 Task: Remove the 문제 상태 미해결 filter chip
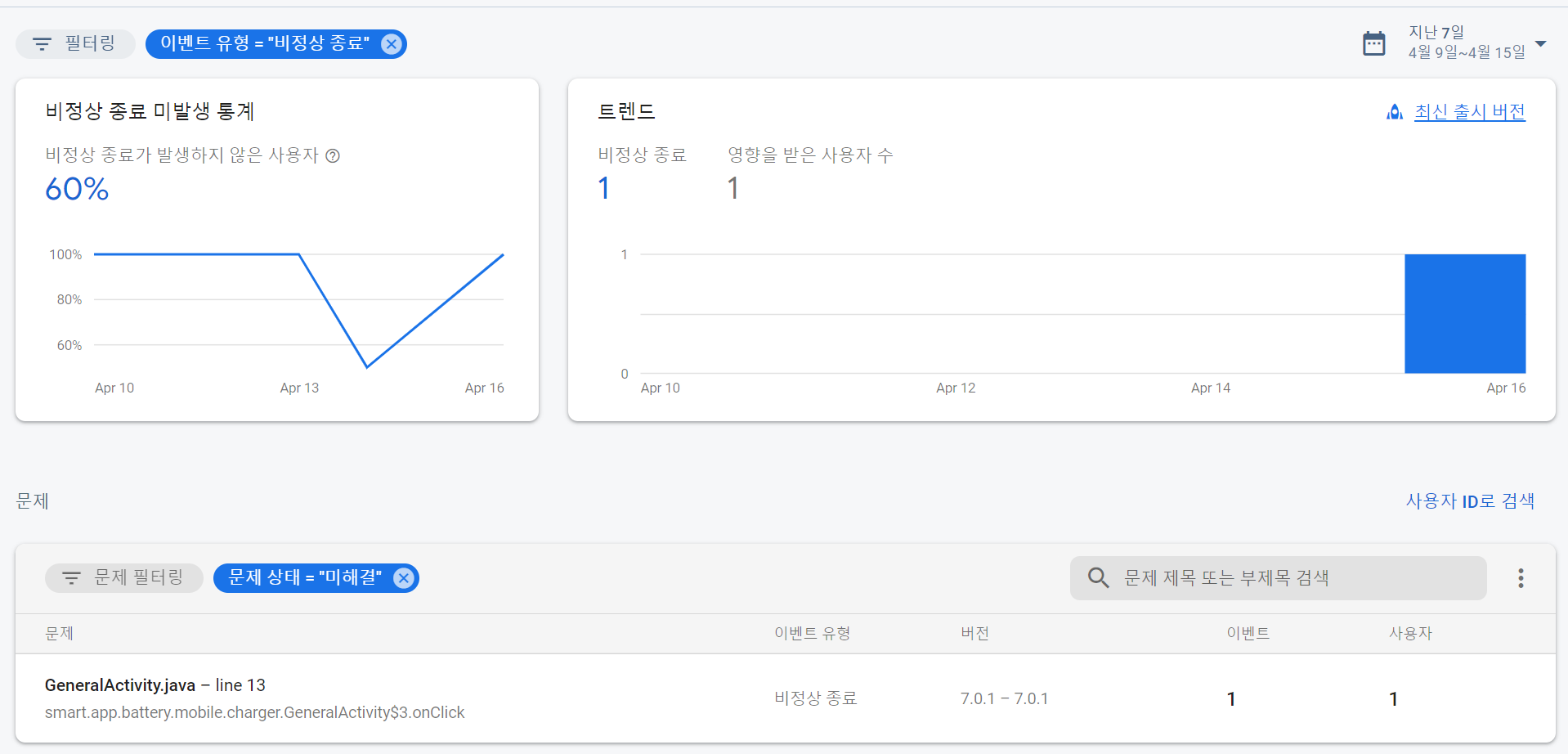click(x=404, y=578)
